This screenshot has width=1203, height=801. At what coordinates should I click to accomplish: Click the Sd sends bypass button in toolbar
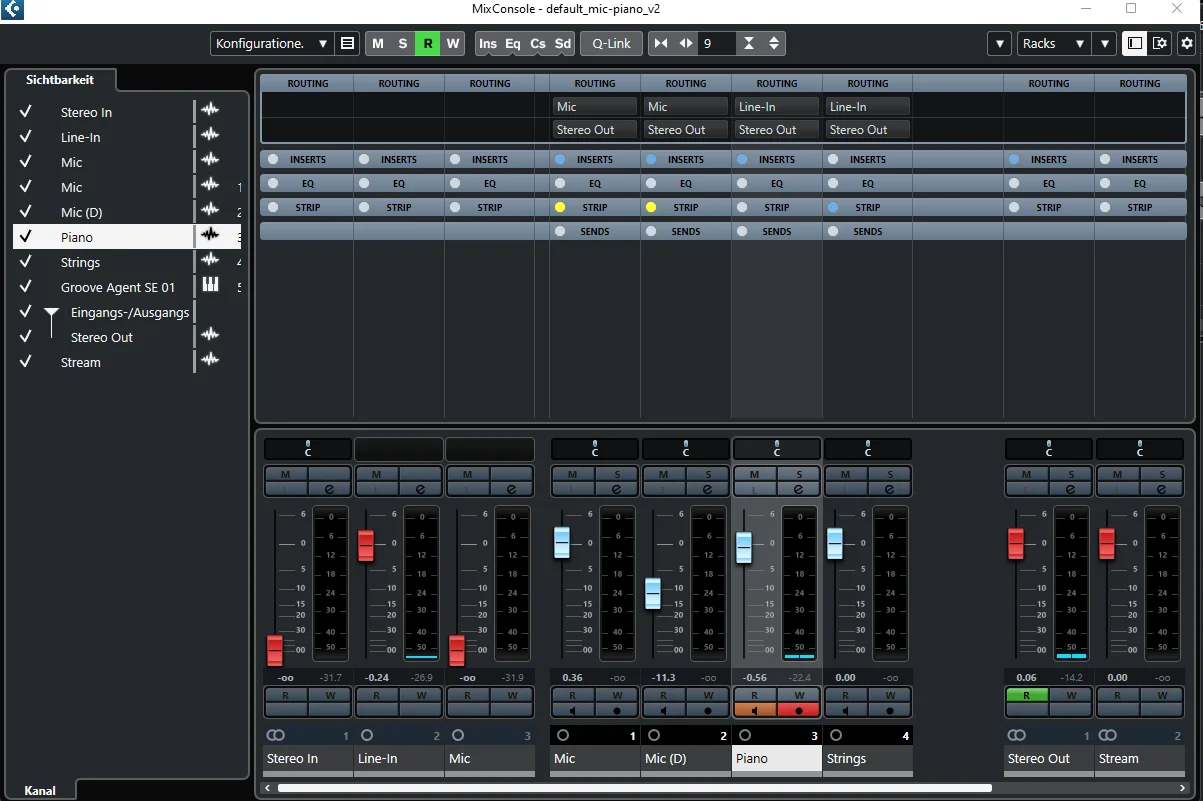563,43
